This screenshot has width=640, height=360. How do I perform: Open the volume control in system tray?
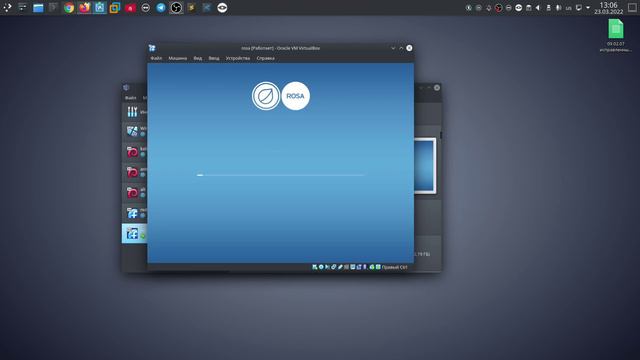[x=538, y=7]
